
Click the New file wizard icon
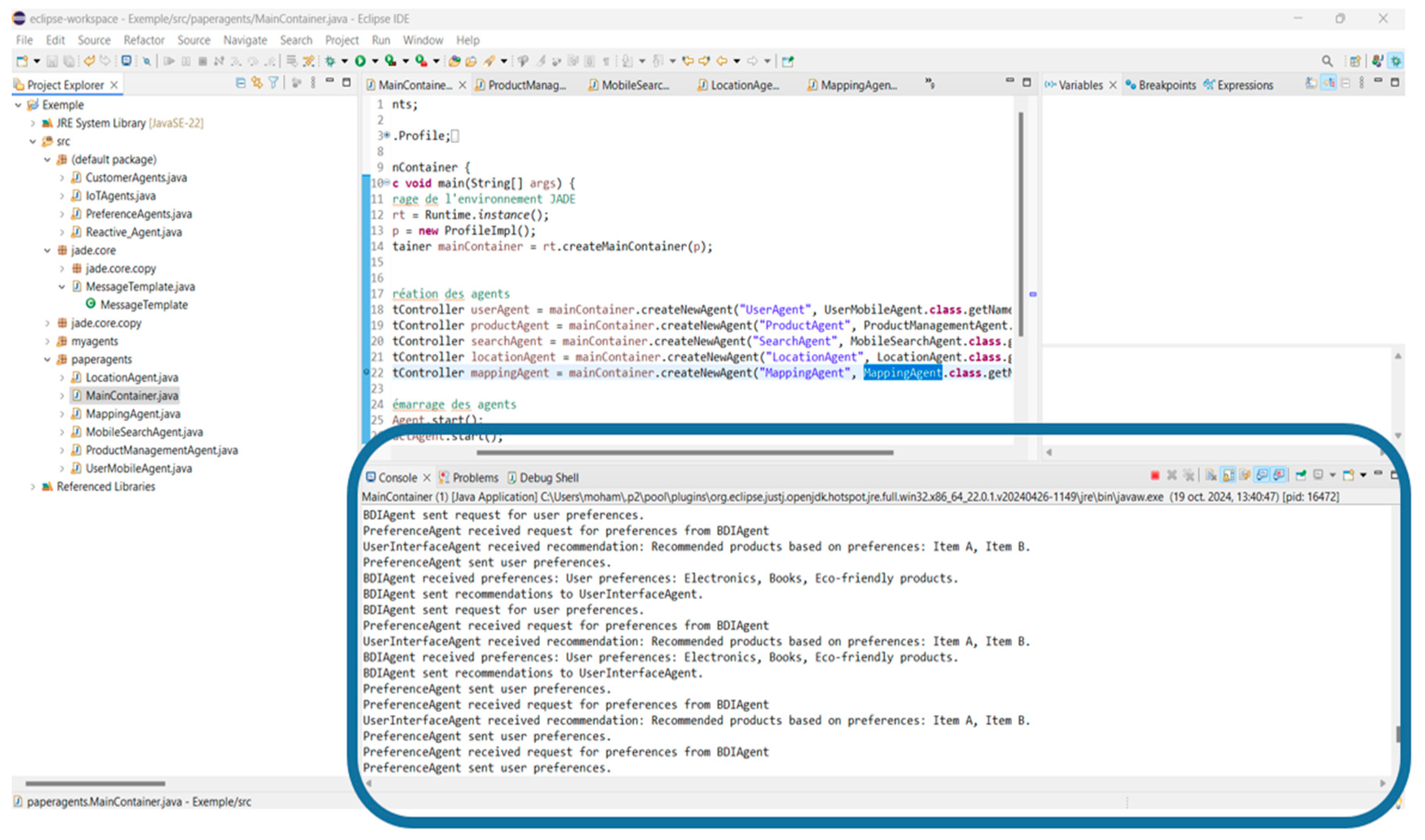[x=22, y=60]
